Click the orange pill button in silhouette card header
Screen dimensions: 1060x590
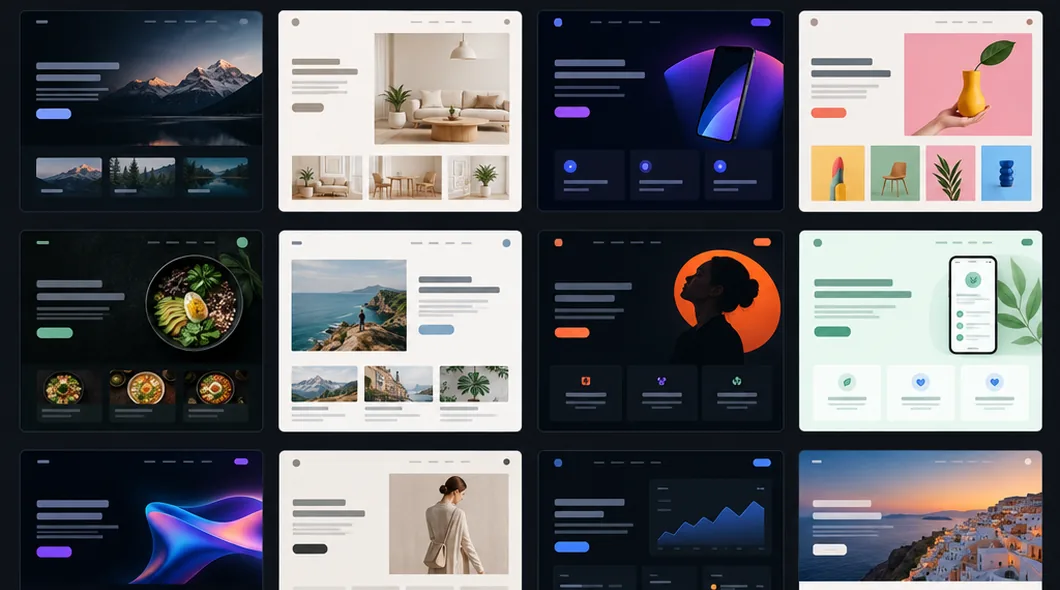(x=762, y=242)
